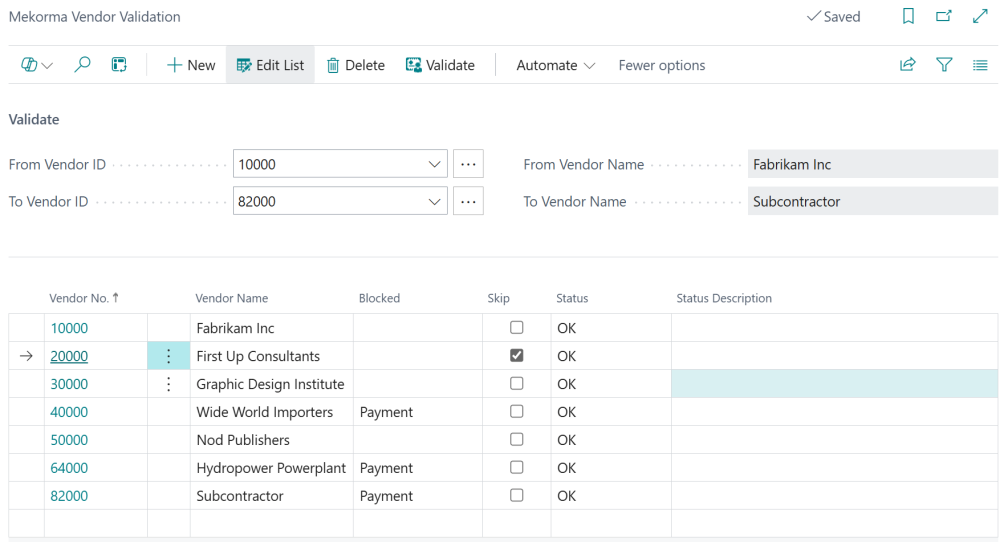Expand the To Vendor ID dropdown arrow
The image size is (1000, 542).
click(434, 201)
